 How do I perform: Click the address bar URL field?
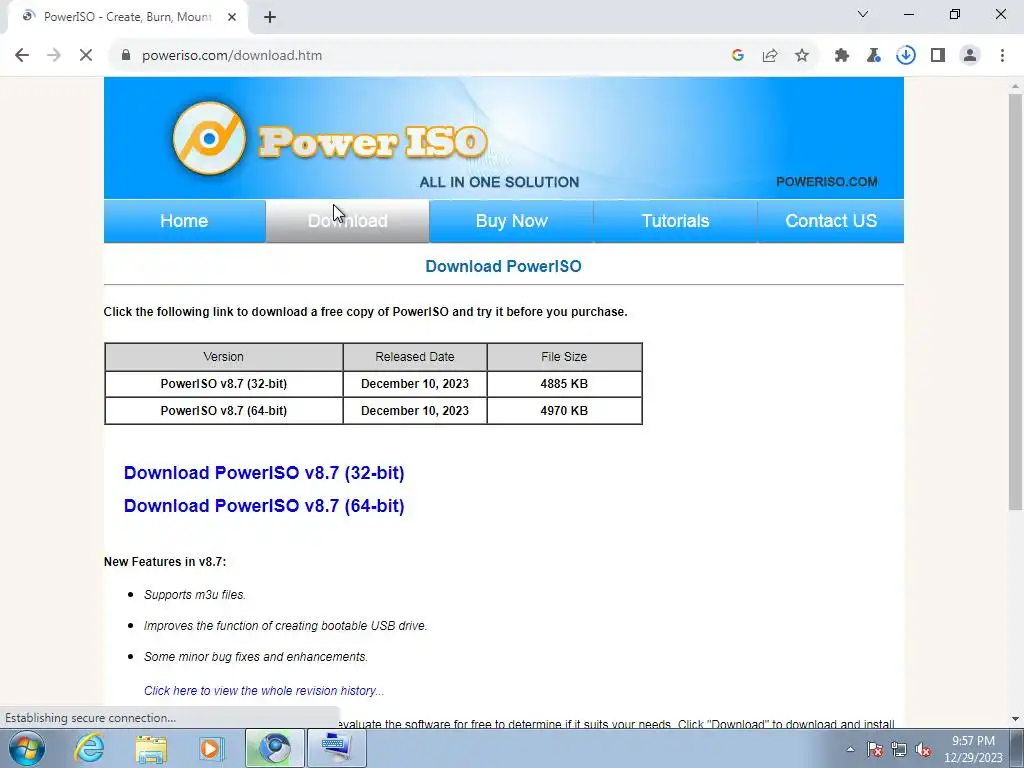[x=418, y=56]
